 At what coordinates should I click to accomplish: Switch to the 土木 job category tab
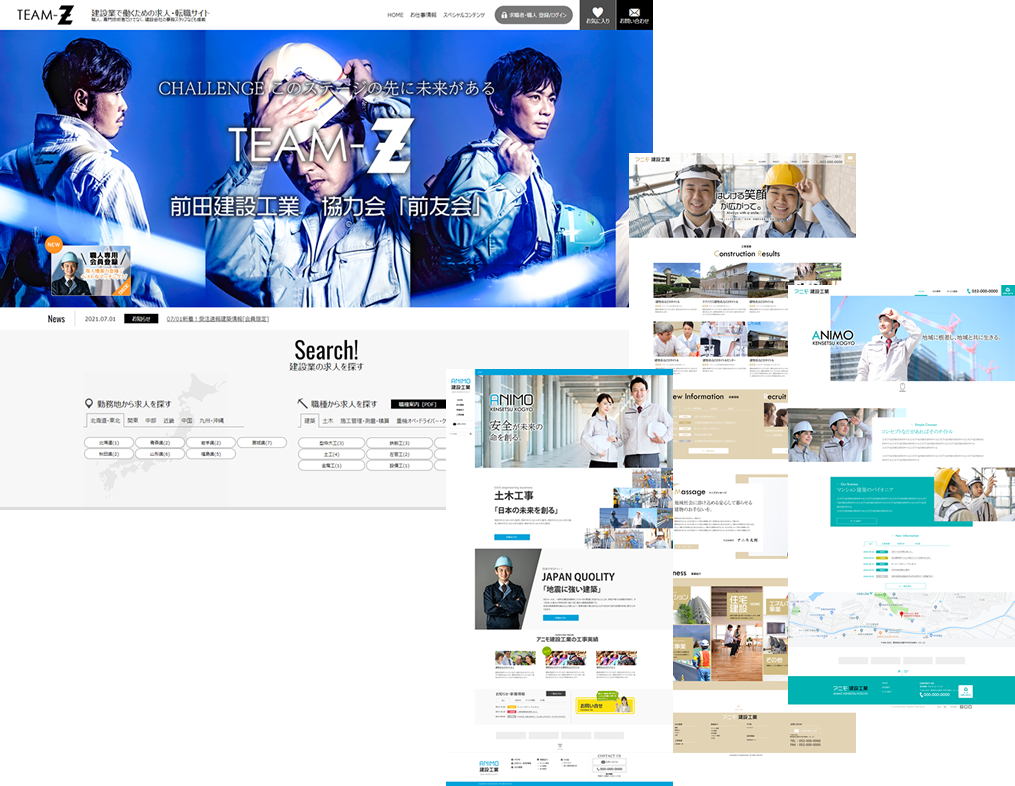[x=327, y=421]
